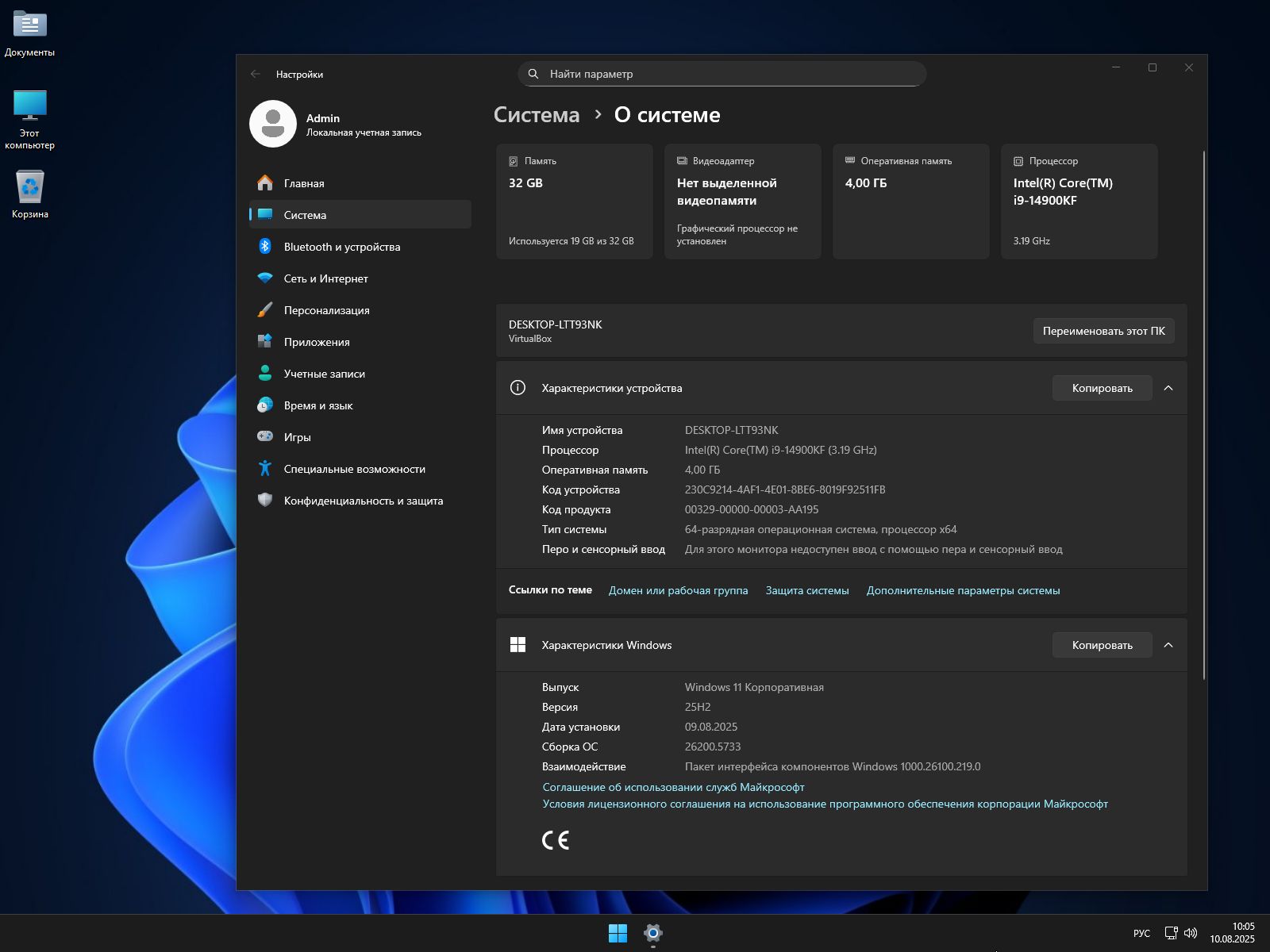Switch to the Персонализация section
Image resolution: width=1270 pixels, height=952 pixels.
(x=360, y=310)
